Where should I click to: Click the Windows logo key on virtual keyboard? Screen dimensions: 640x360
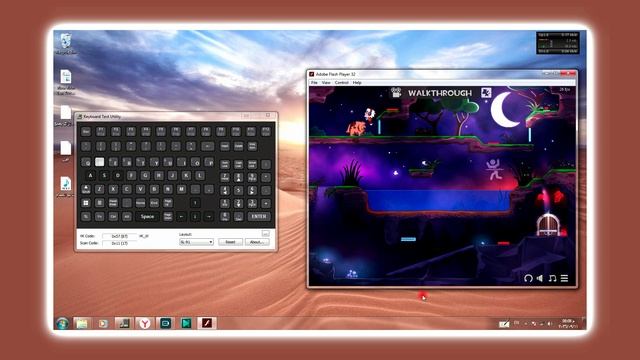coord(86,202)
